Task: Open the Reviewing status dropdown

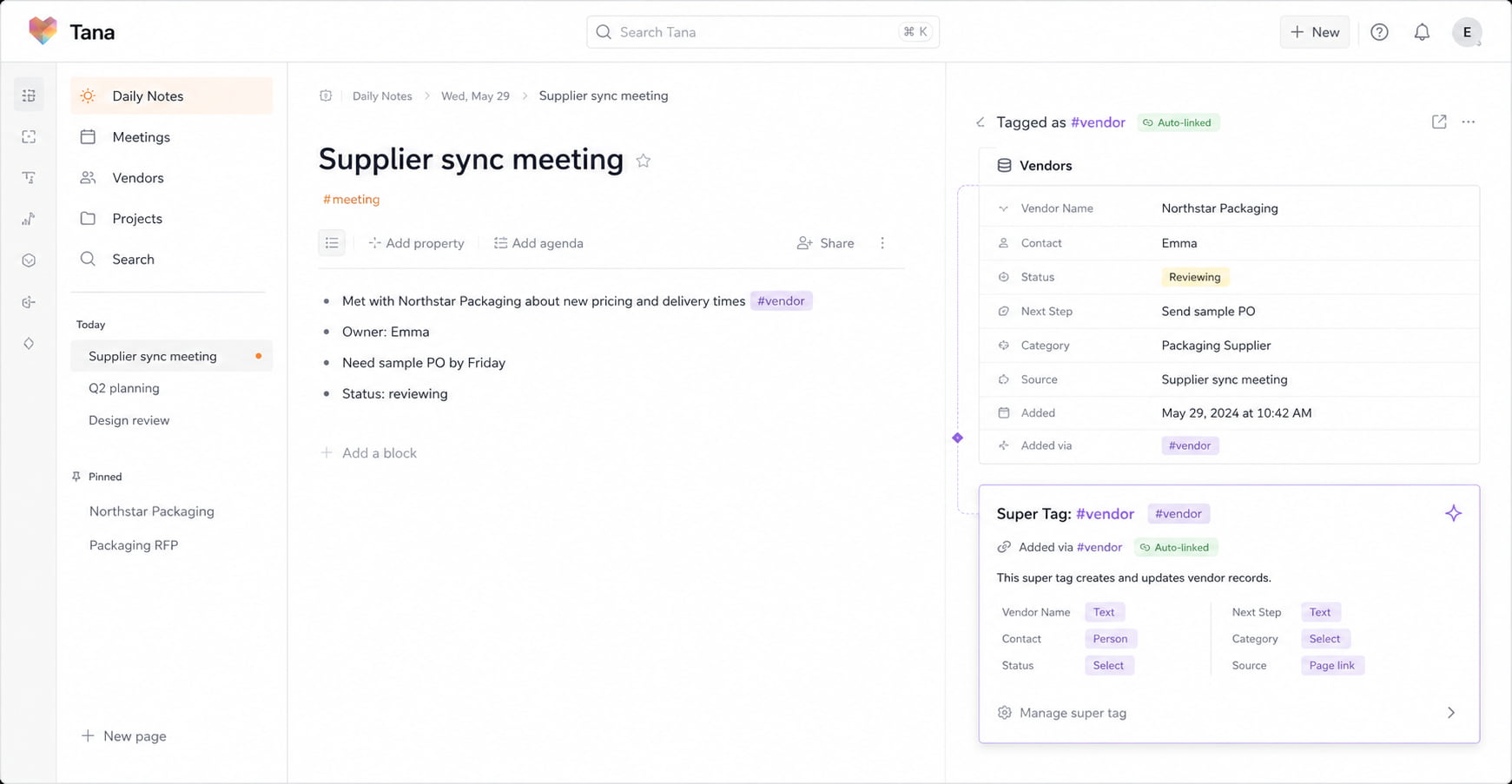Action: coord(1195,277)
